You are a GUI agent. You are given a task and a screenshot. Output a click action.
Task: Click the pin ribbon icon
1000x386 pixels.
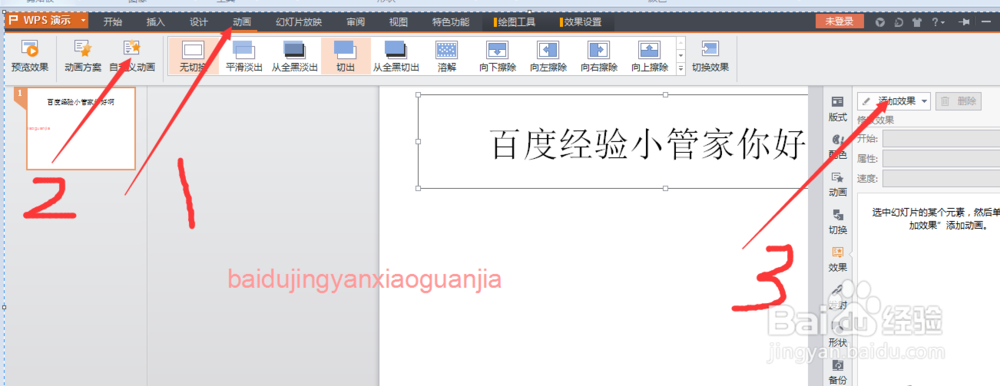(x=964, y=22)
